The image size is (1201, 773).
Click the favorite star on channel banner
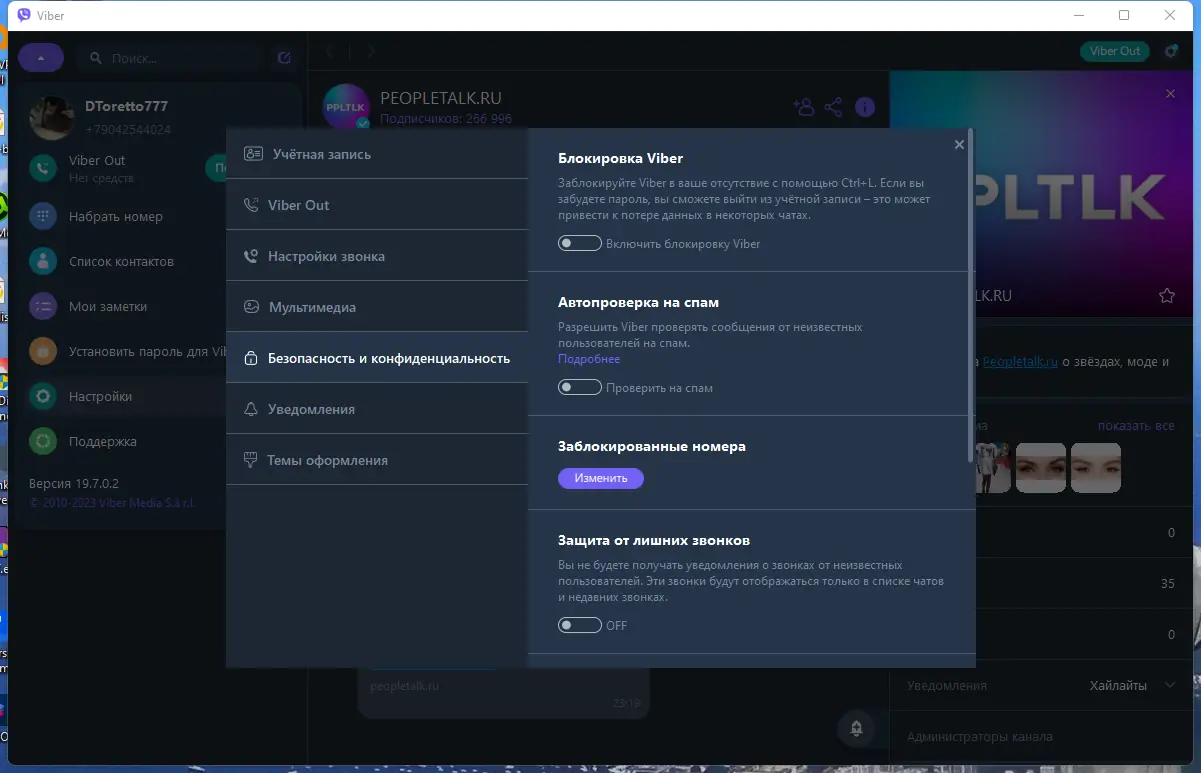coord(1166,296)
